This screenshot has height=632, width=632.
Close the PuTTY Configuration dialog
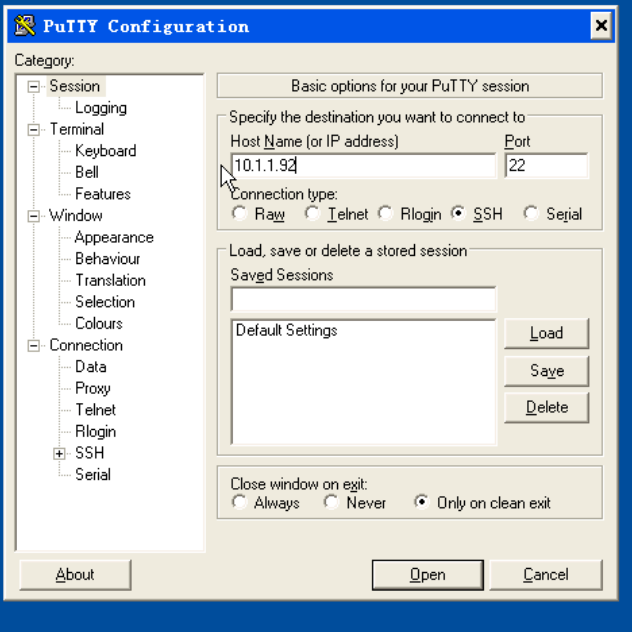click(601, 26)
